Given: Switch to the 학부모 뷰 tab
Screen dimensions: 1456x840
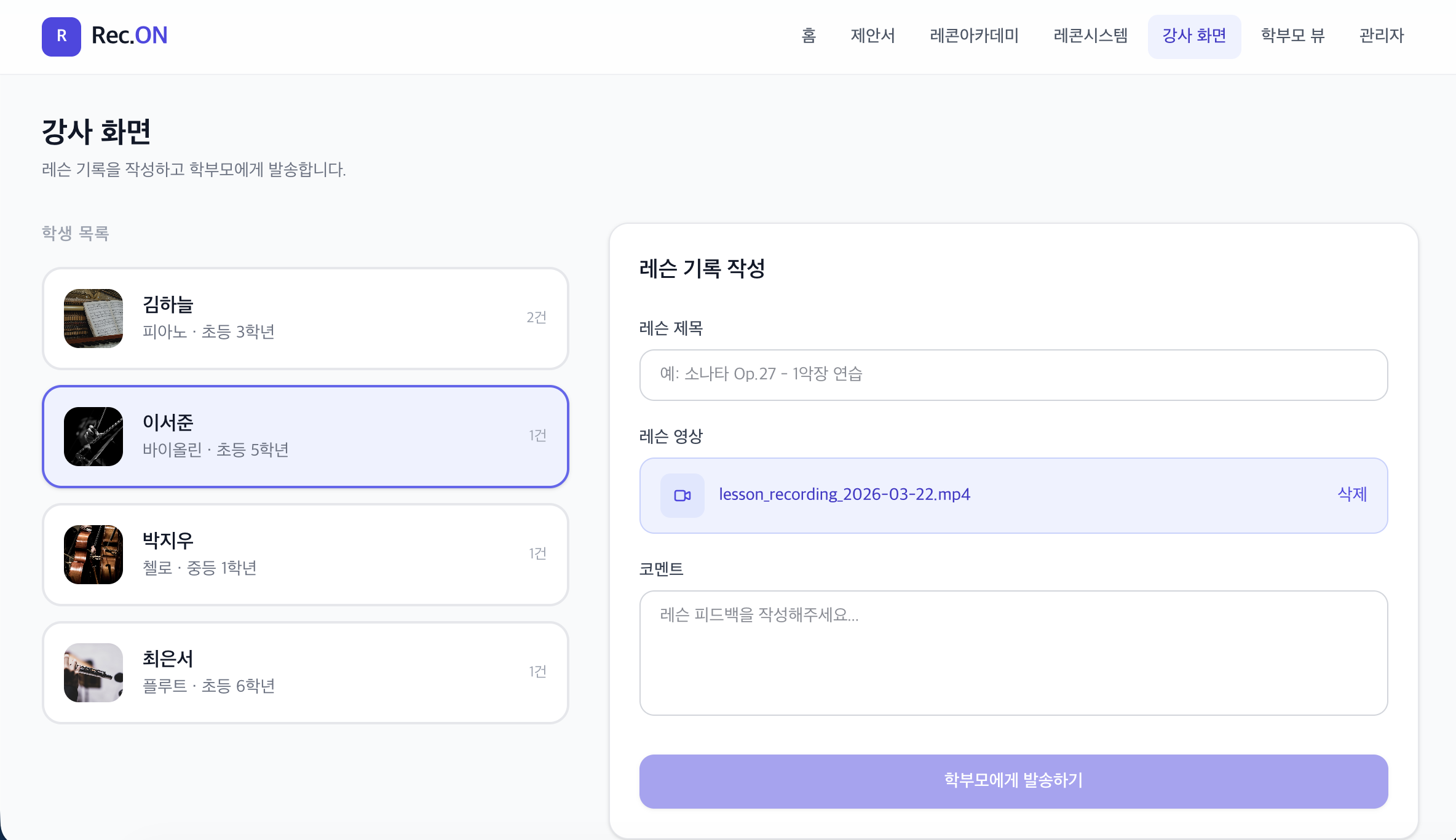Looking at the screenshot, I should click(1292, 36).
